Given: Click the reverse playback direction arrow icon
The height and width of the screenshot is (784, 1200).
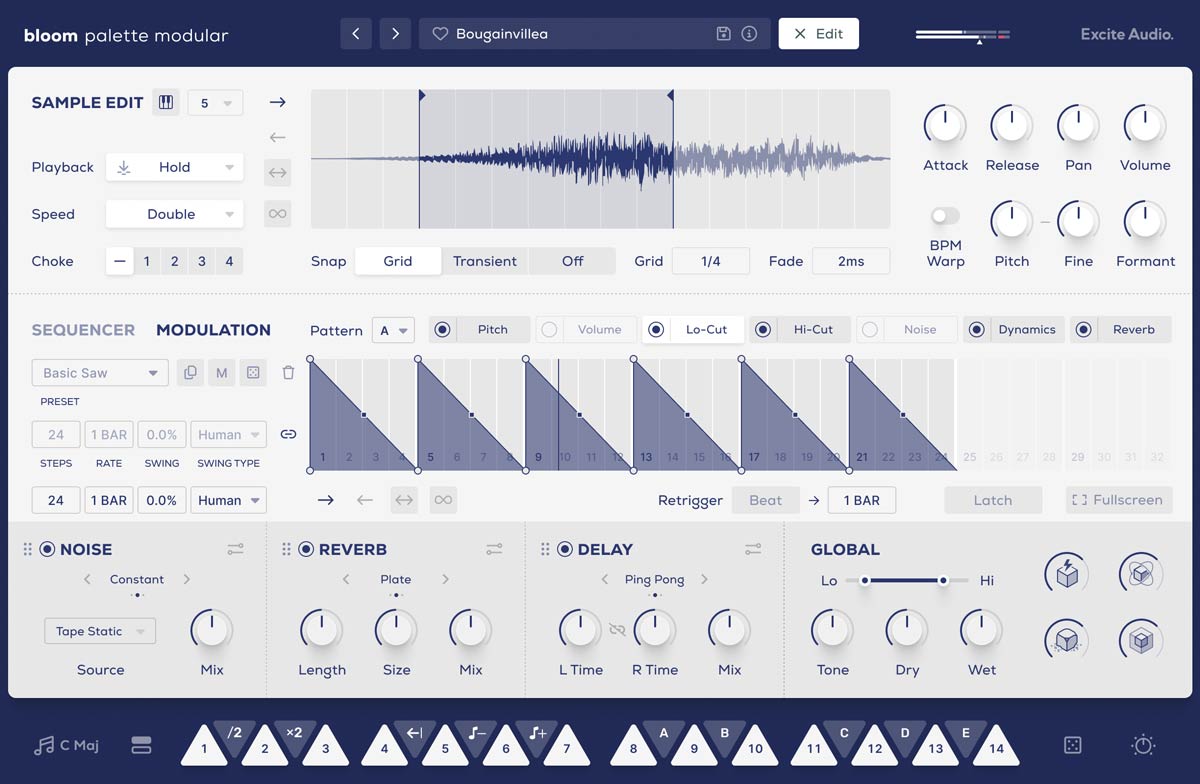Looking at the screenshot, I should coord(277,137).
